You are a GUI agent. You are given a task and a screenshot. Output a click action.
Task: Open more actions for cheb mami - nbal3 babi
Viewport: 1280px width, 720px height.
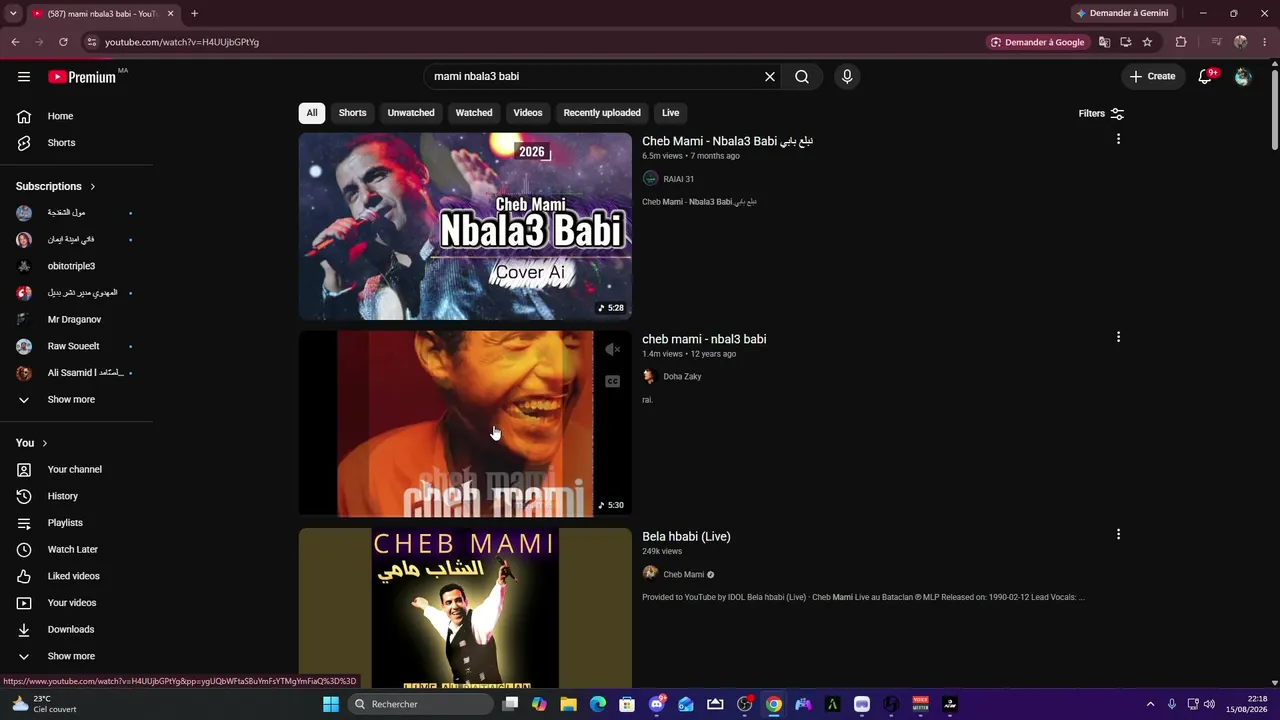pyautogui.click(x=1118, y=337)
